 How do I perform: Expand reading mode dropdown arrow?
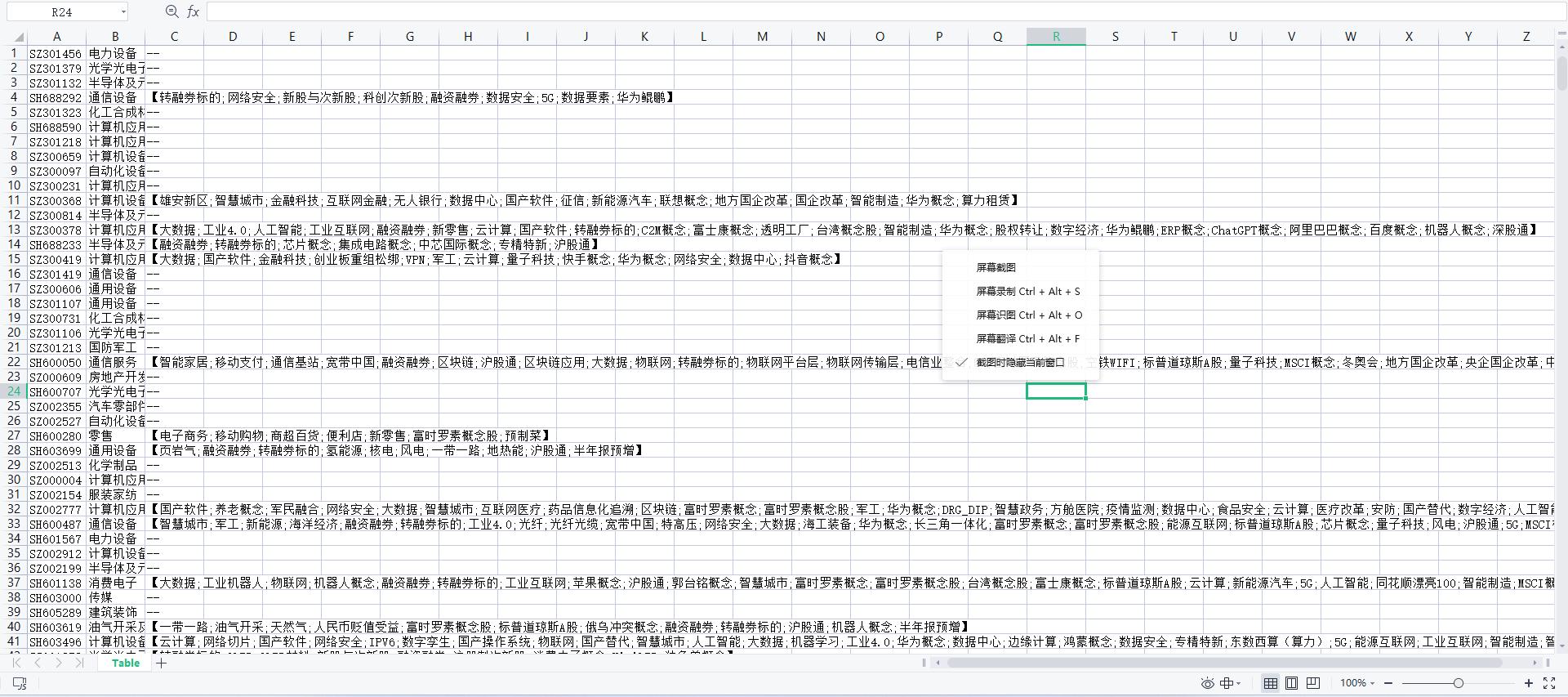[x=1239, y=684]
